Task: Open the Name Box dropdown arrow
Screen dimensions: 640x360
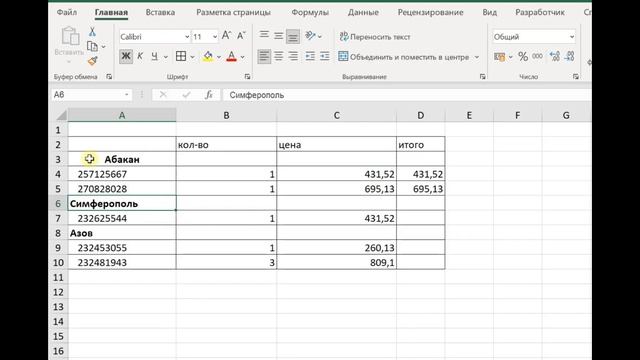Action: [127, 95]
